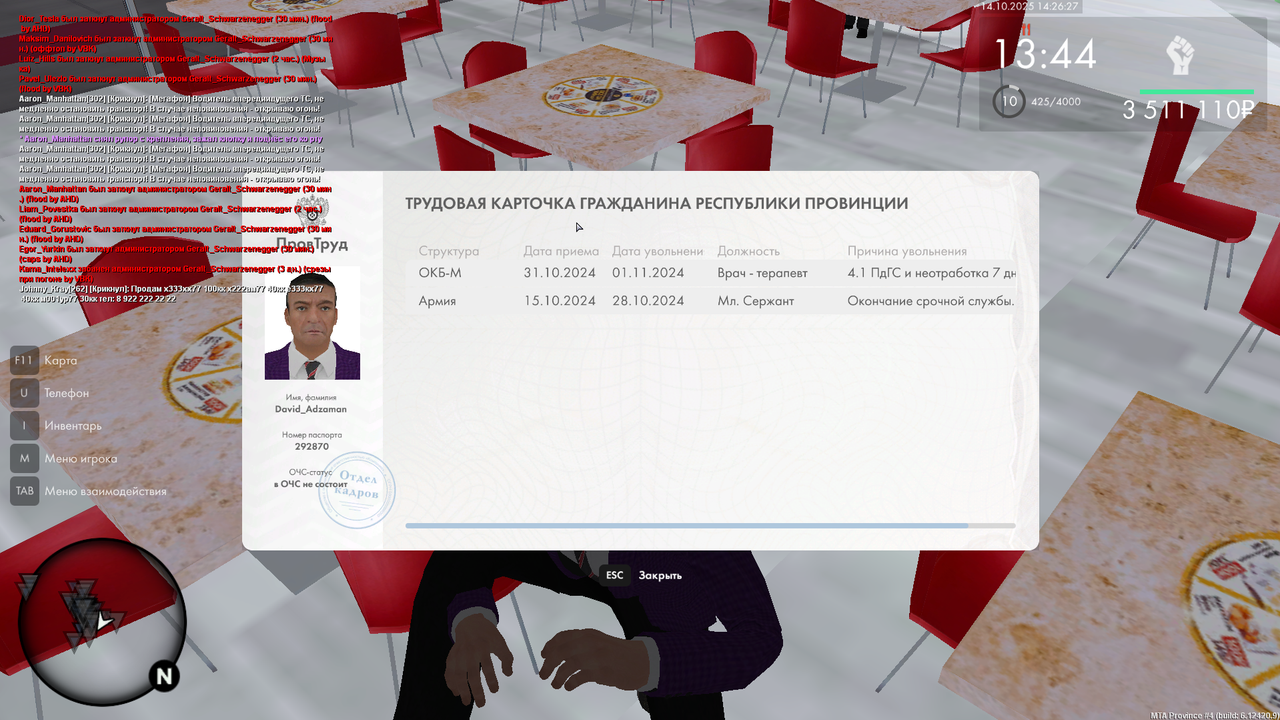Click the TAB key badge
1280x720 pixels.
tap(24, 491)
